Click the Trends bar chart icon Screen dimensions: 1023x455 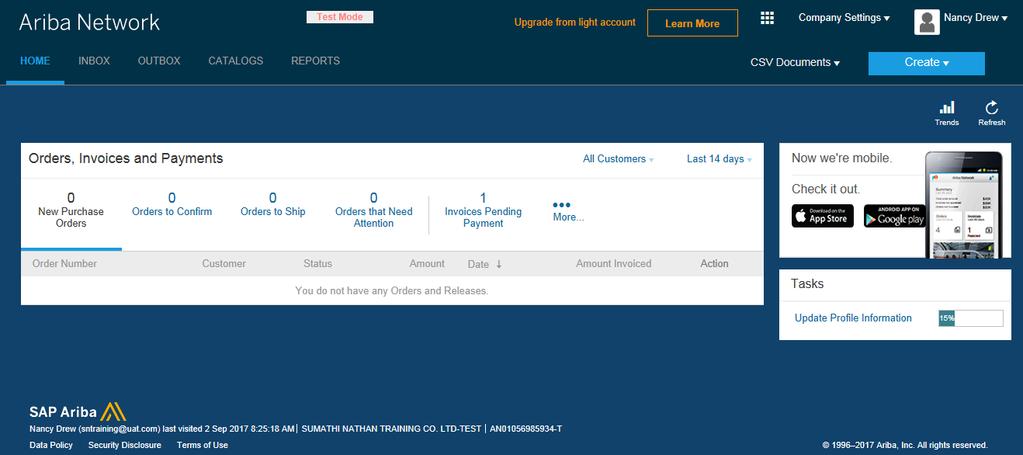point(947,108)
